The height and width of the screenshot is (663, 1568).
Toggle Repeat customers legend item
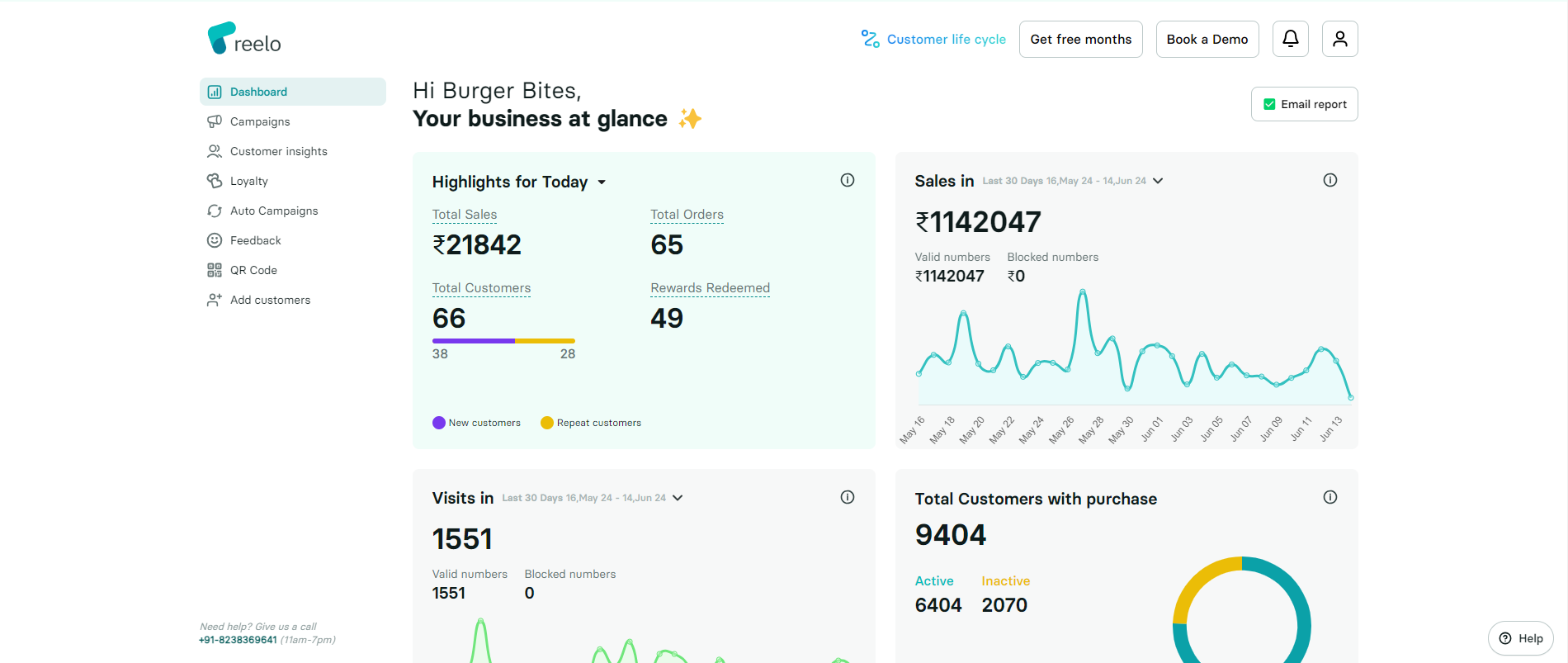[591, 423]
